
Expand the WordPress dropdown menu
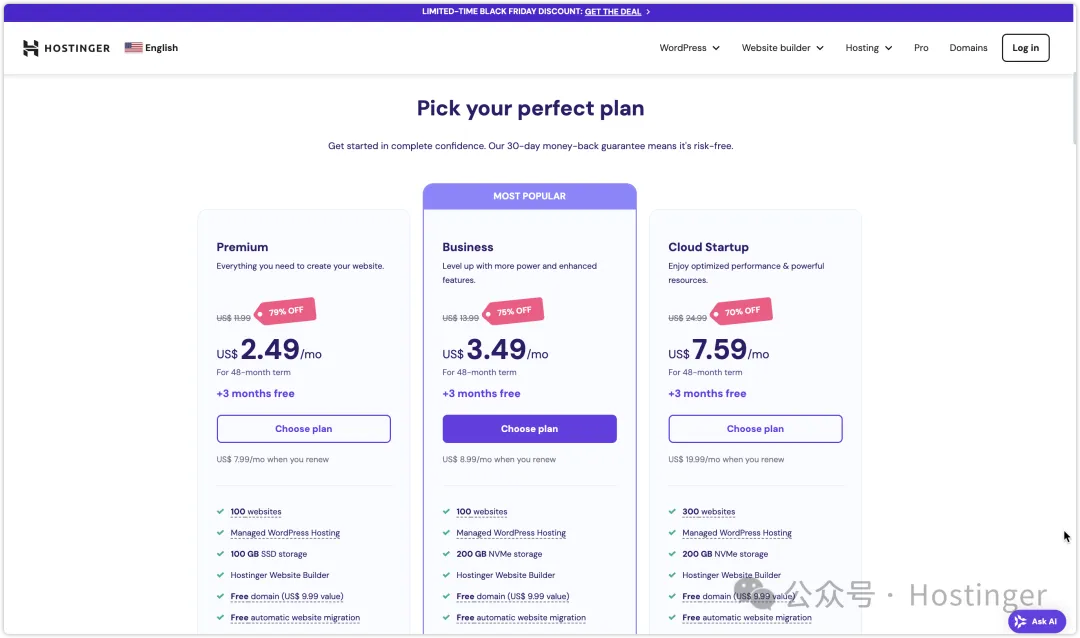click(x=689, y=48)
